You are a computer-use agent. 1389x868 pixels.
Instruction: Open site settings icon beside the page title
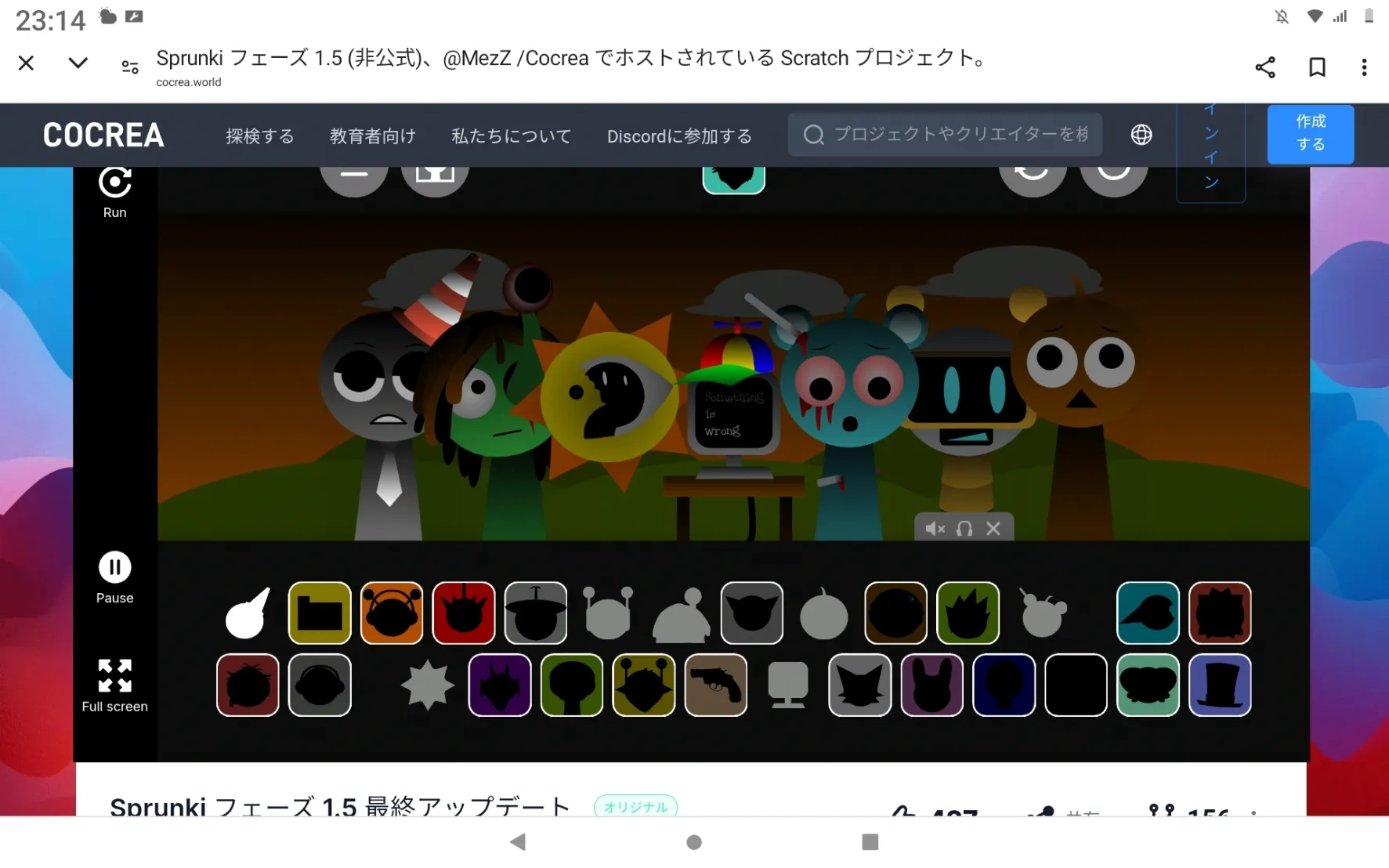tap(130, 67)
